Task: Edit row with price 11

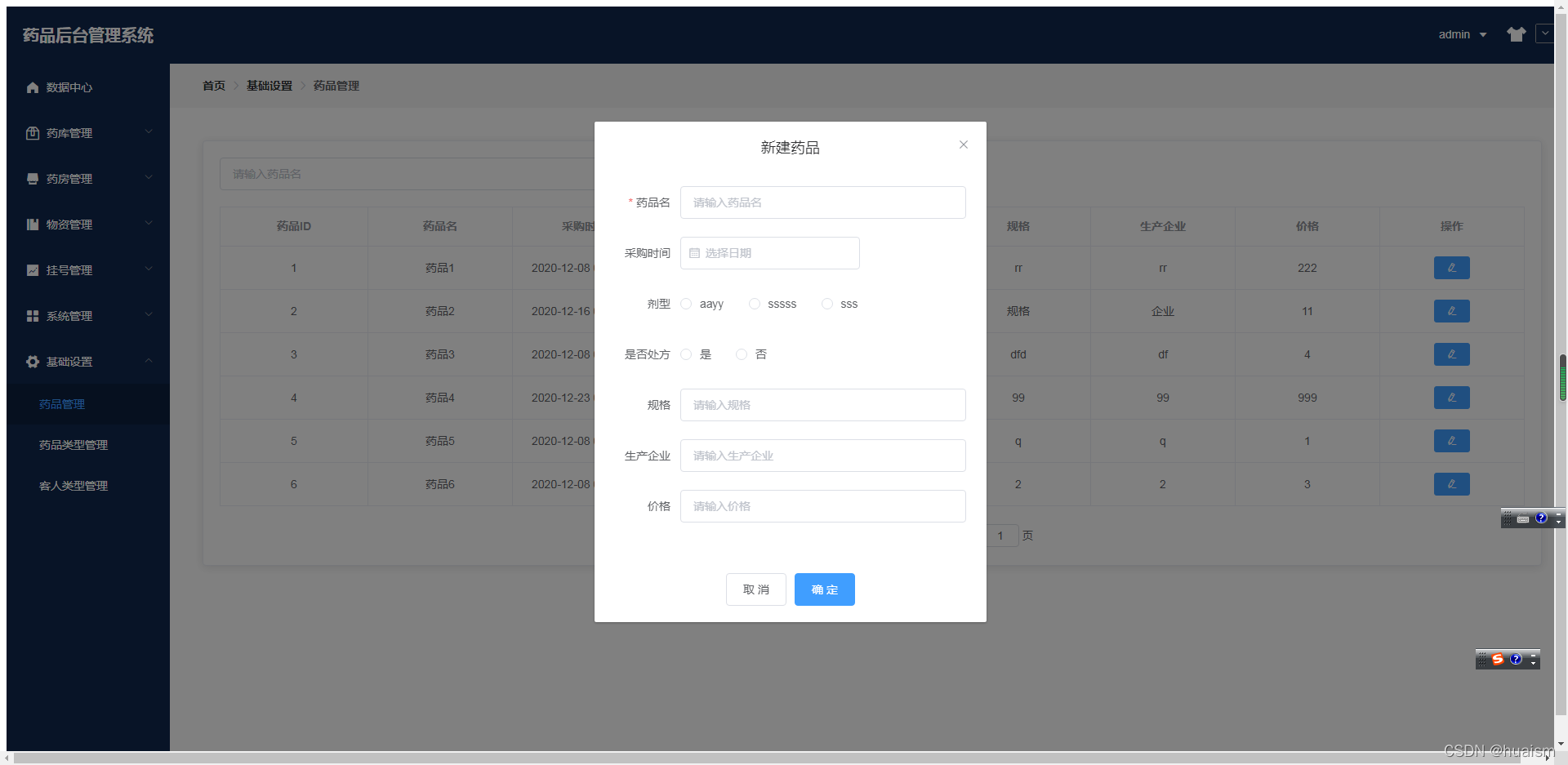Action: (x=1452, y=311)
